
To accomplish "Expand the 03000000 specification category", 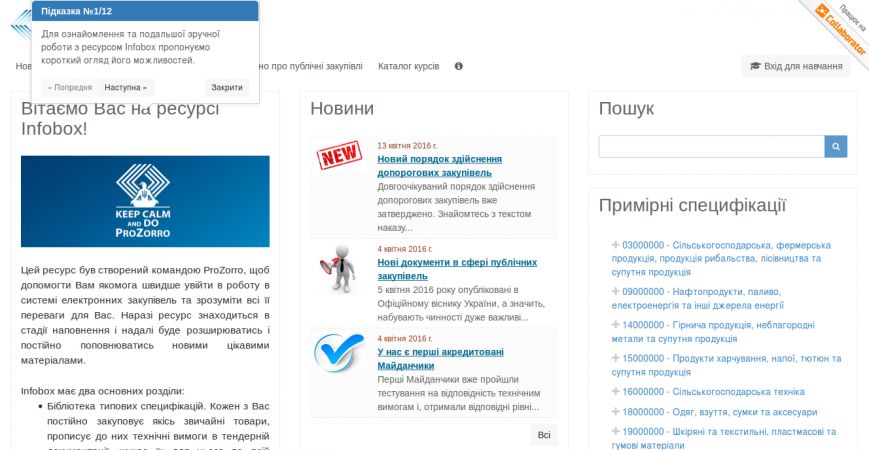I will click(x=615, y=245).
